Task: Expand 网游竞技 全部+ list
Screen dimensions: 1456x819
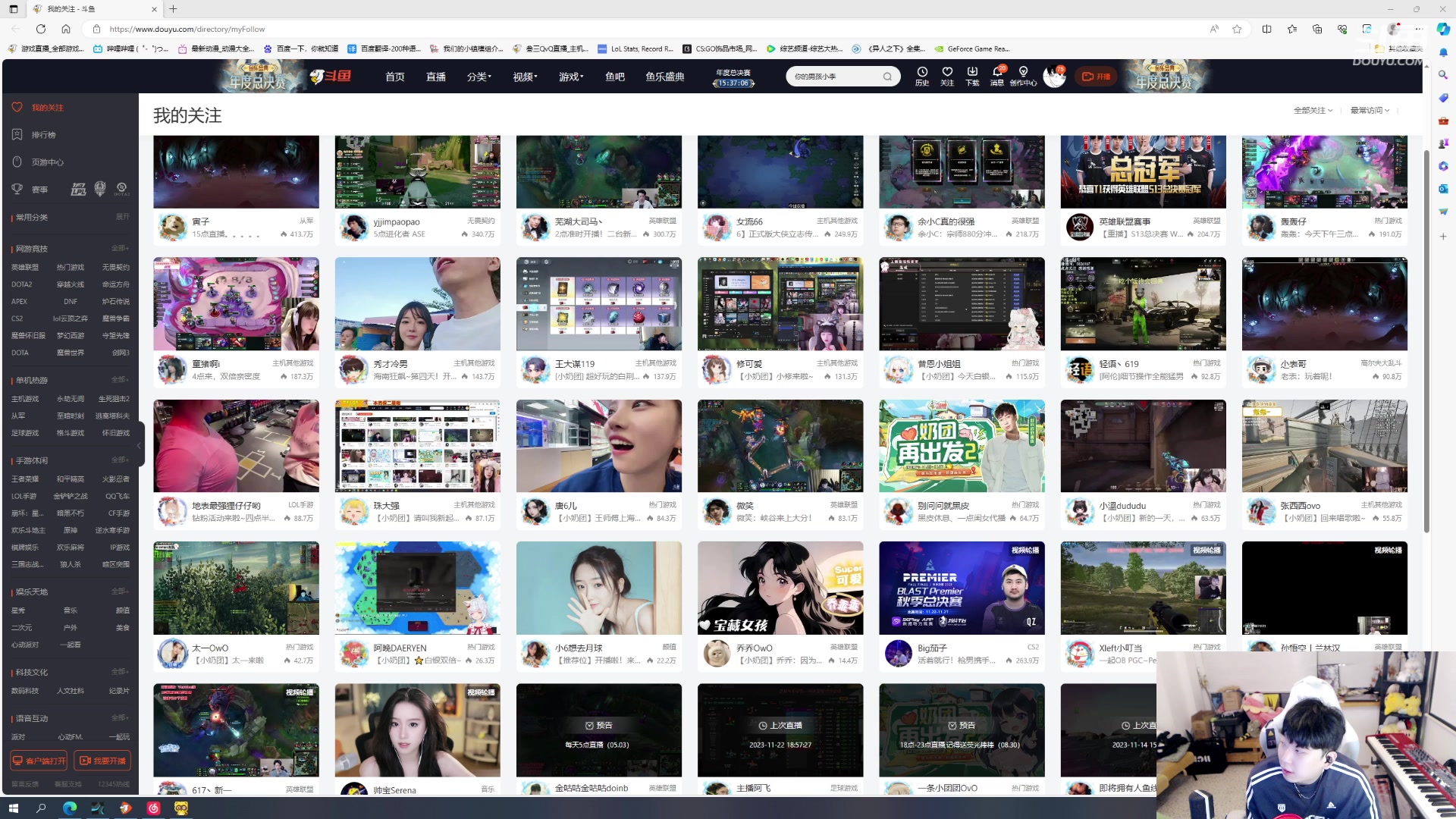Action: [x=120, y=248]
